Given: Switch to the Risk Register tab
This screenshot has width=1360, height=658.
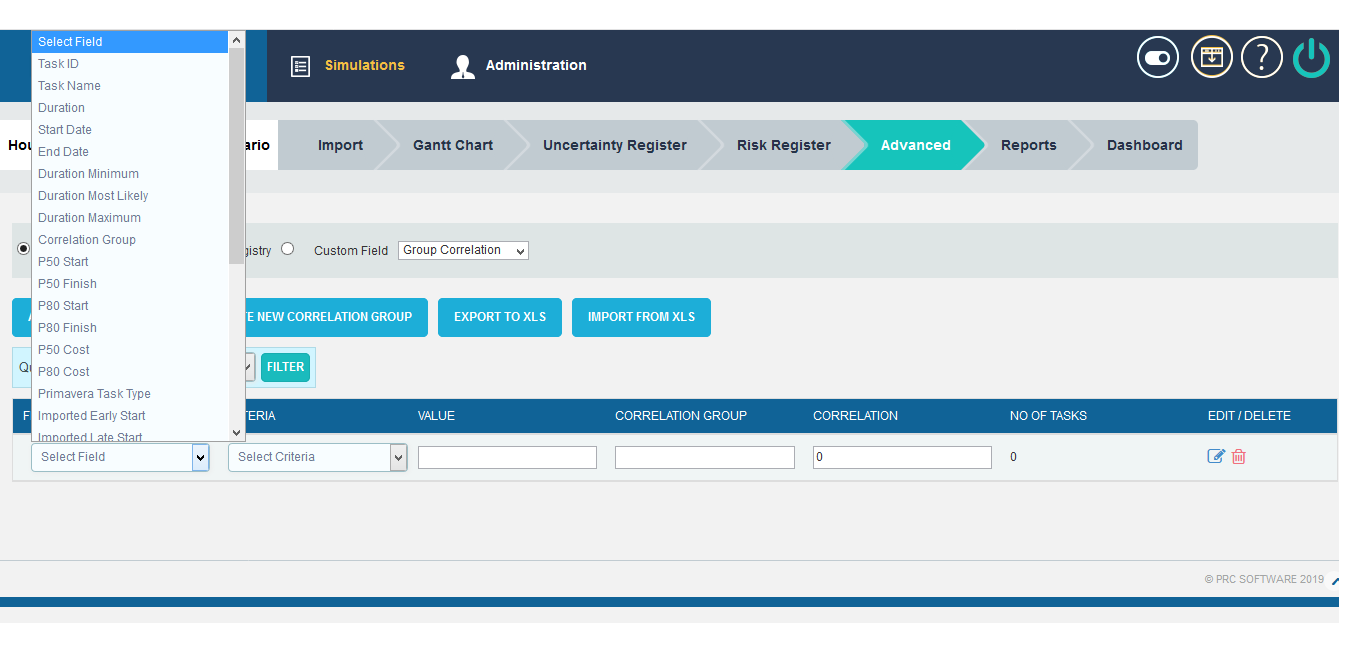Looking at the screenshot, I should tap(783, 145).
